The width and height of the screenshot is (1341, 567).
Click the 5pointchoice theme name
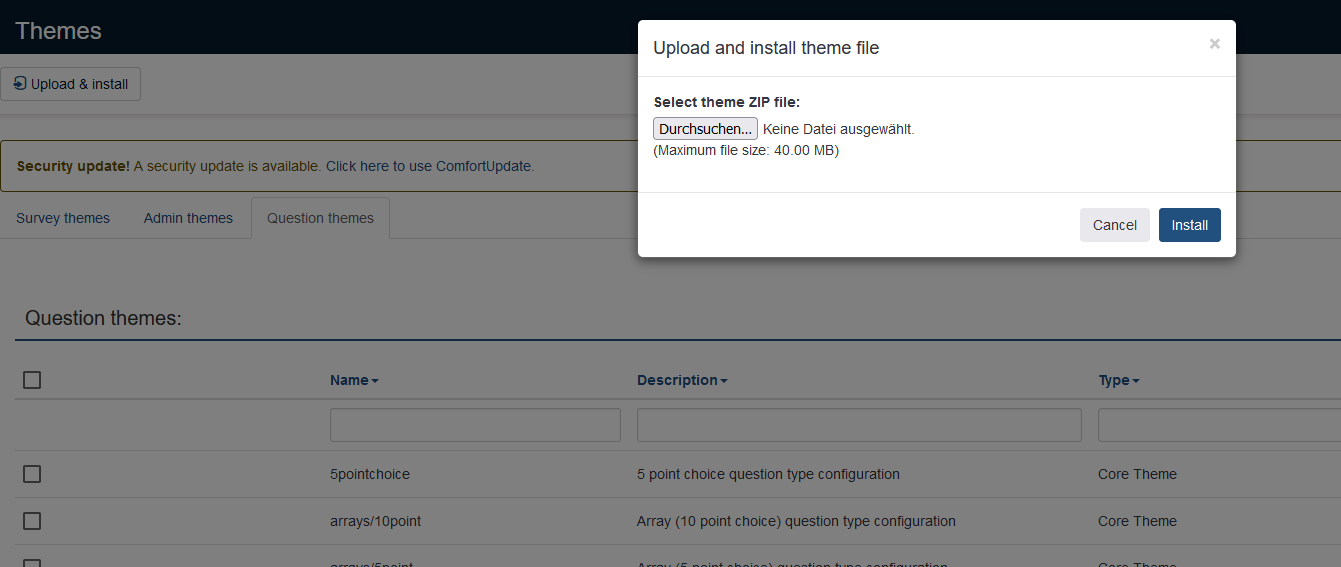[370, 474]
